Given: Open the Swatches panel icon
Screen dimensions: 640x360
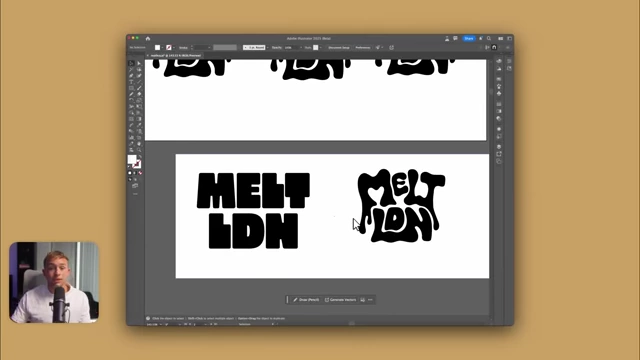Looking at the screenshot, I should tap(499, 79).
